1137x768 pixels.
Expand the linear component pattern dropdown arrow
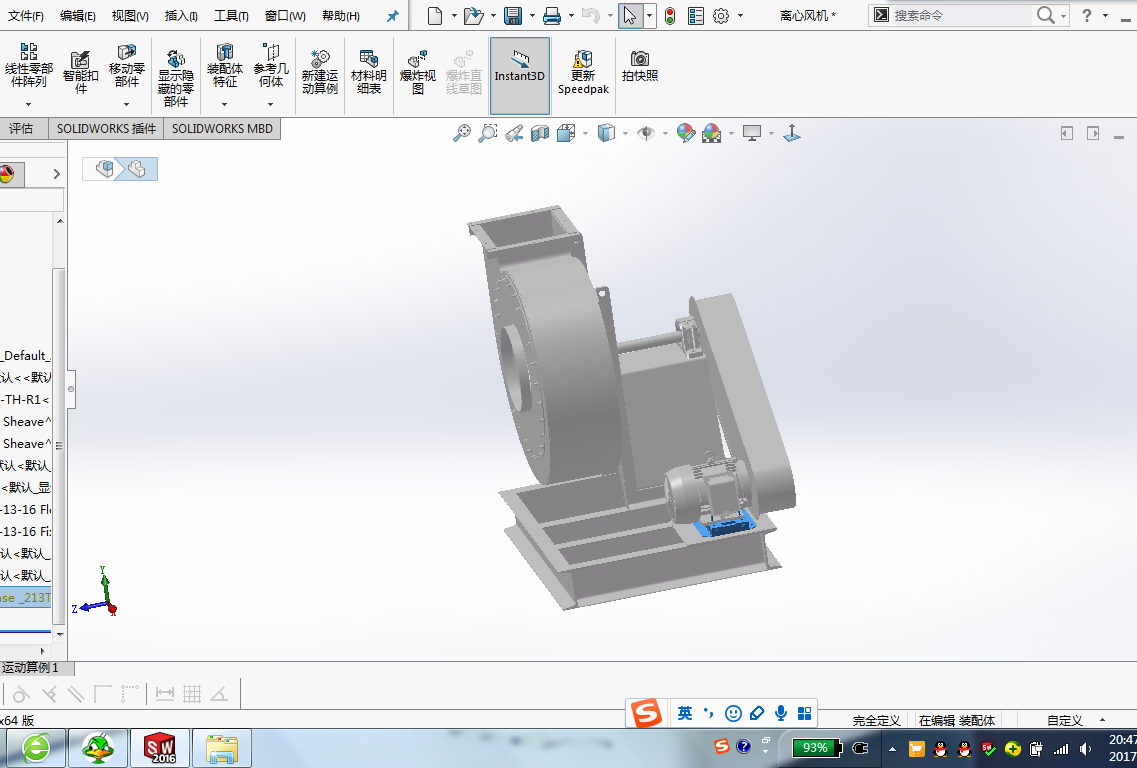click(x=28, y=104)
